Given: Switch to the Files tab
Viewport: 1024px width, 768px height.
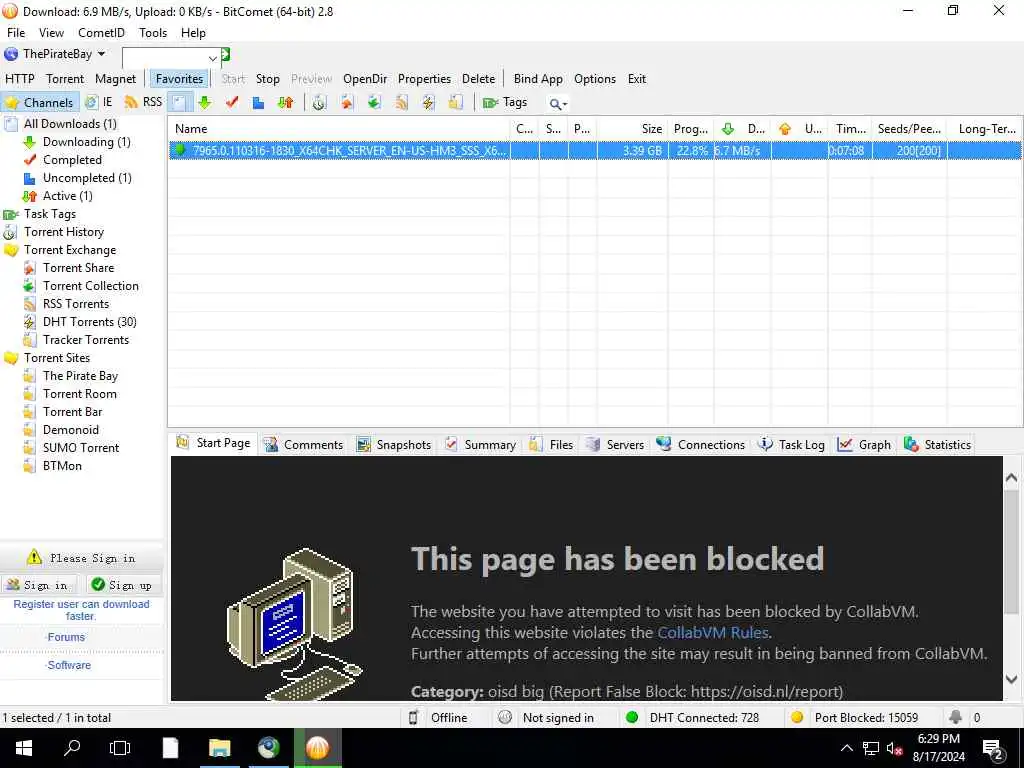Looking at the screenshot, I should tap(551, 445).
